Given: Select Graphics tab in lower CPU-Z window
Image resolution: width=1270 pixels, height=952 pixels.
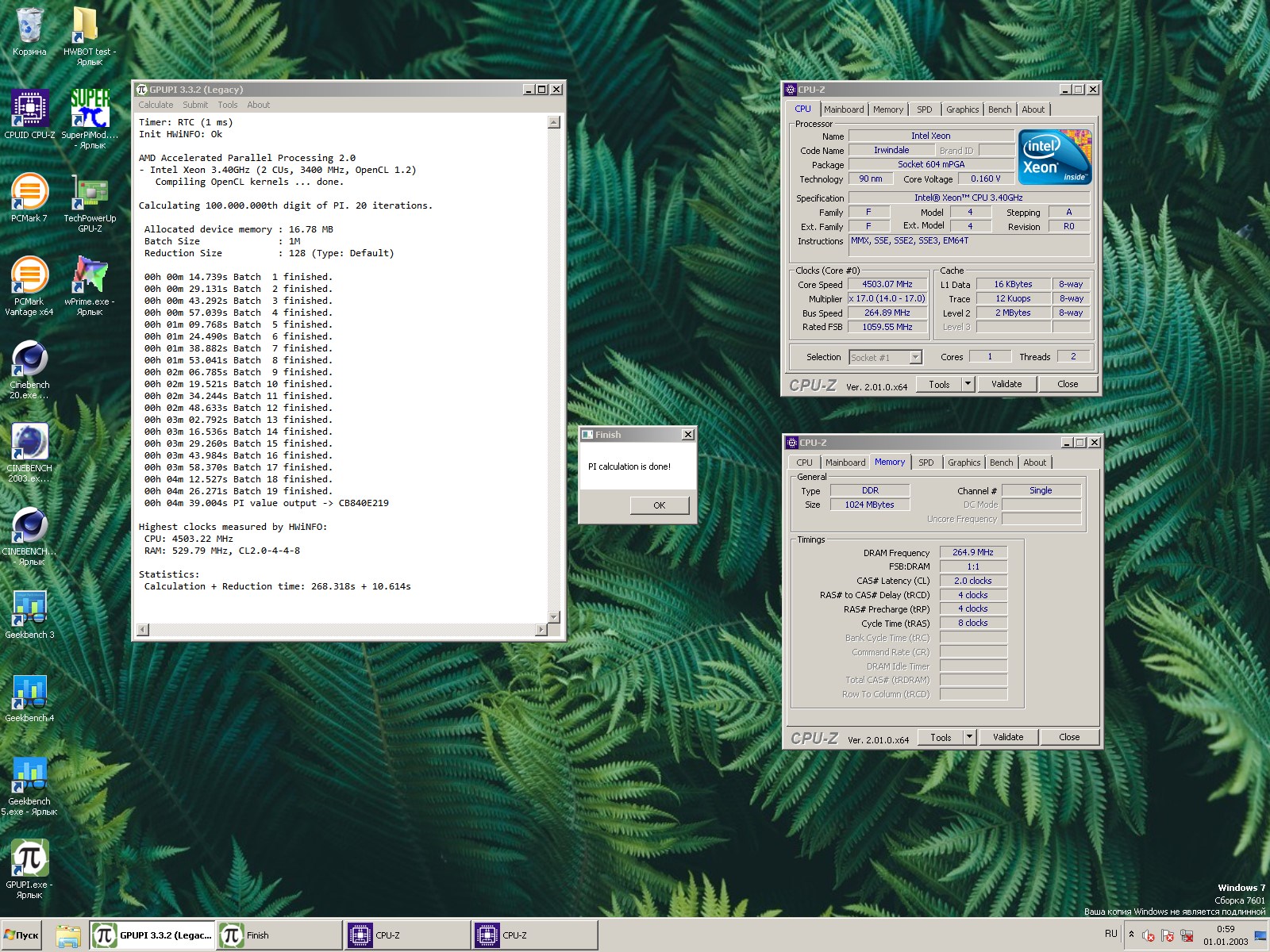Looking at the screenshot, I should tap(964, 463).
